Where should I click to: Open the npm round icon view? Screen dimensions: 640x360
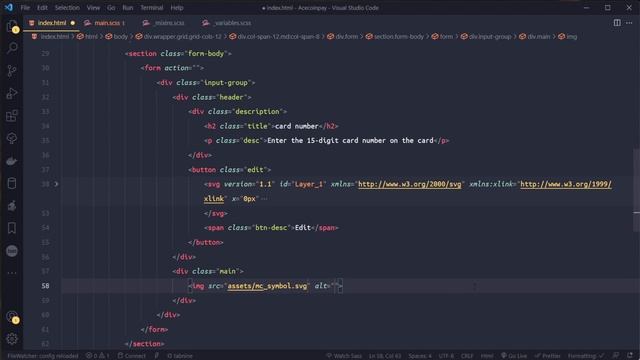(12, 251)
